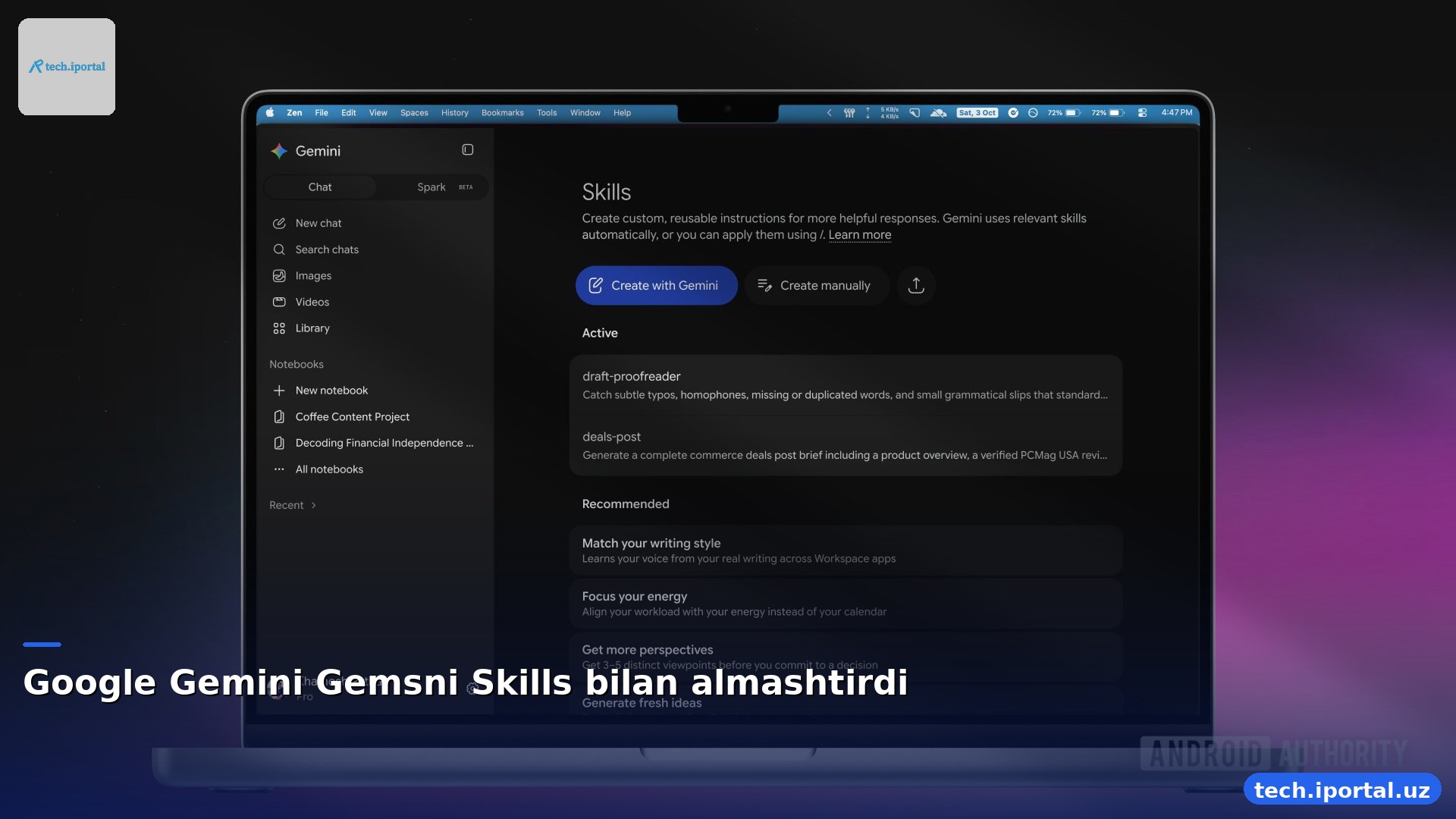This screenshot has height=819, width=1456.
Task: Open the Tools menu
Action: click(547, 113)
